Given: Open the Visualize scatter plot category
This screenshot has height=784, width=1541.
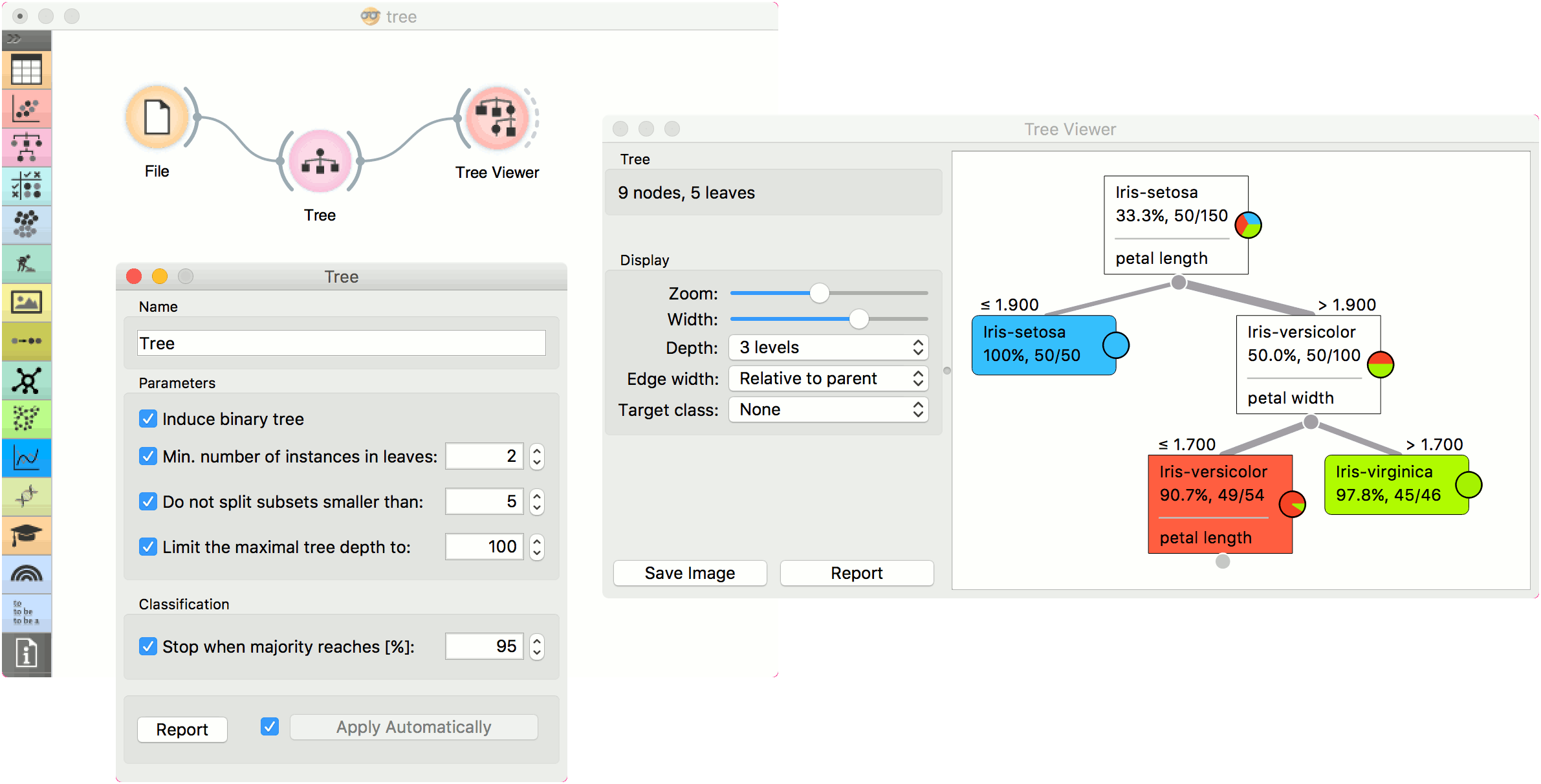Looking at the screenshot, I should (27, 109).
